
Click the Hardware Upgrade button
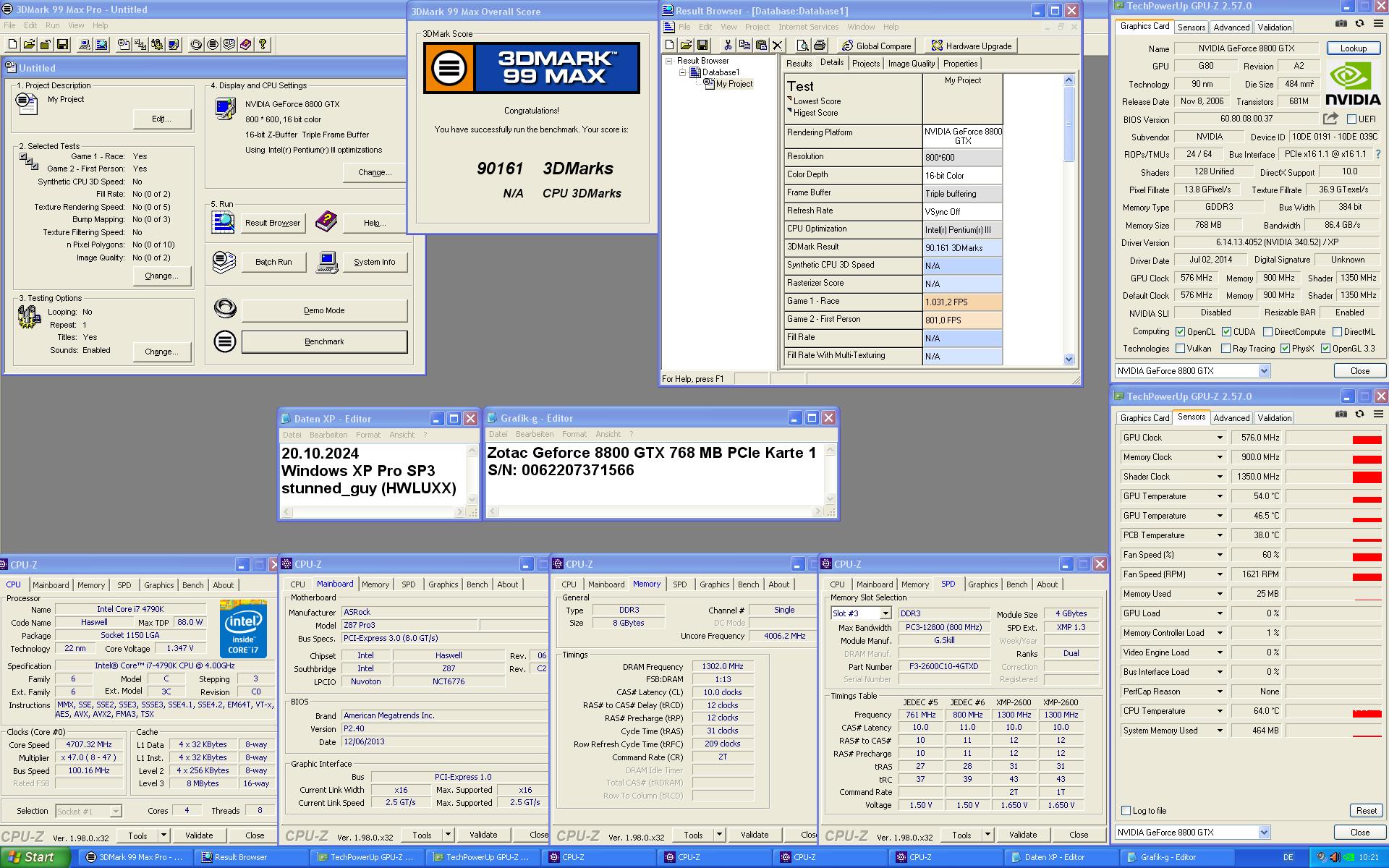(971, 46)
